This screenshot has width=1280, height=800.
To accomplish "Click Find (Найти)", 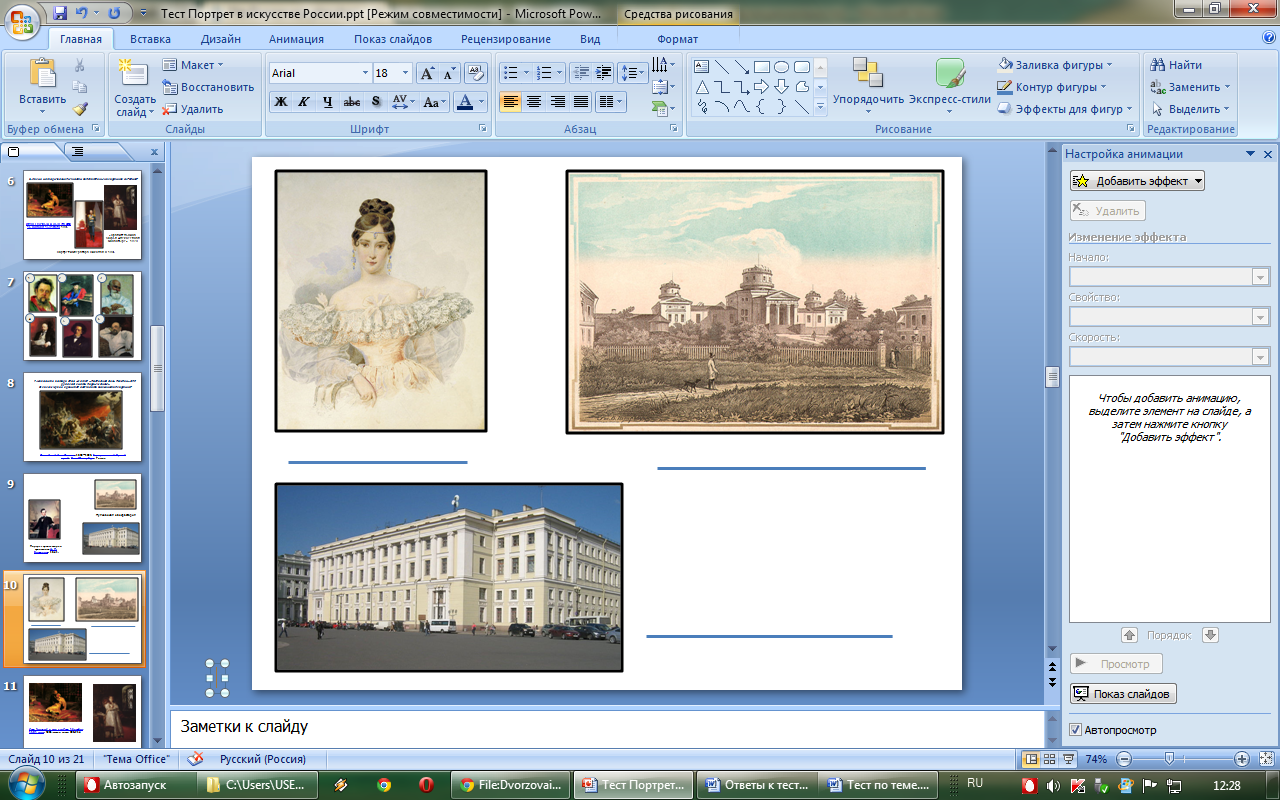I will tap(1177, 65).
